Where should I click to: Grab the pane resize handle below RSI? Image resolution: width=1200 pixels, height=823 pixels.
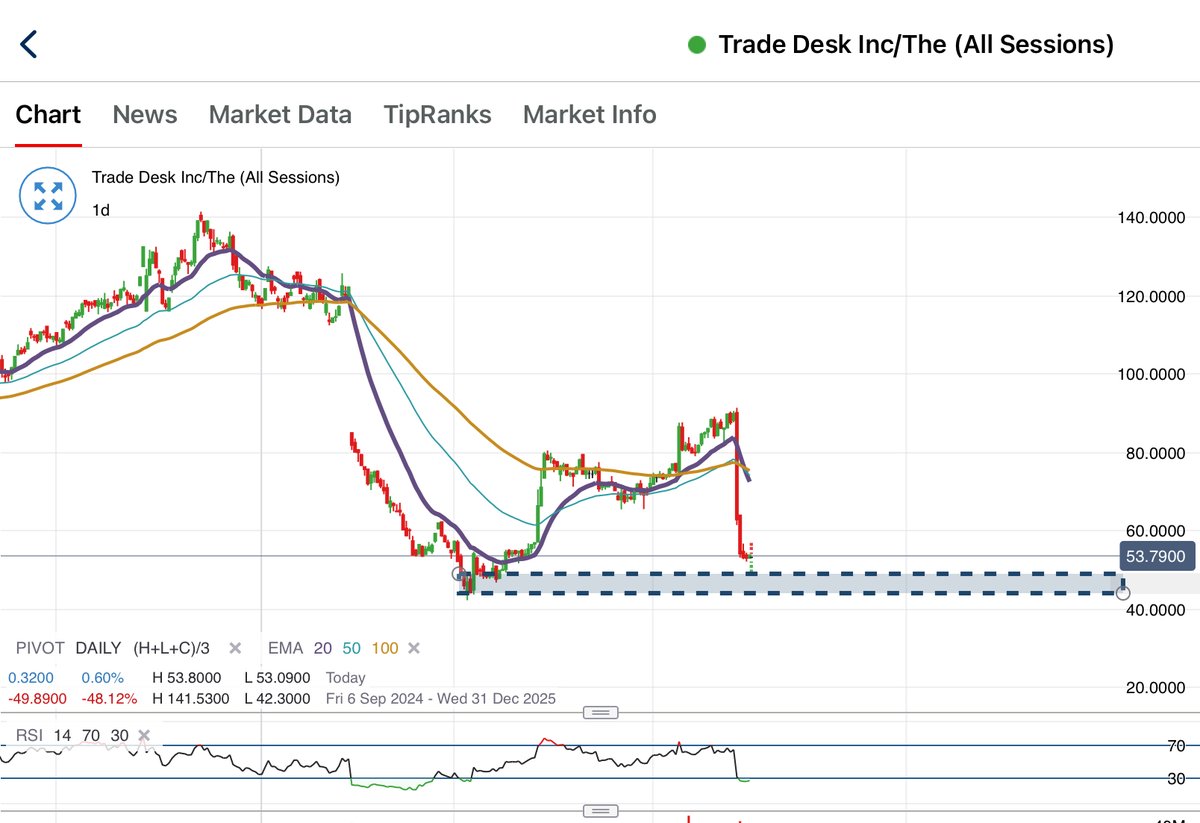pyautogui.click(x=600, y=810)
